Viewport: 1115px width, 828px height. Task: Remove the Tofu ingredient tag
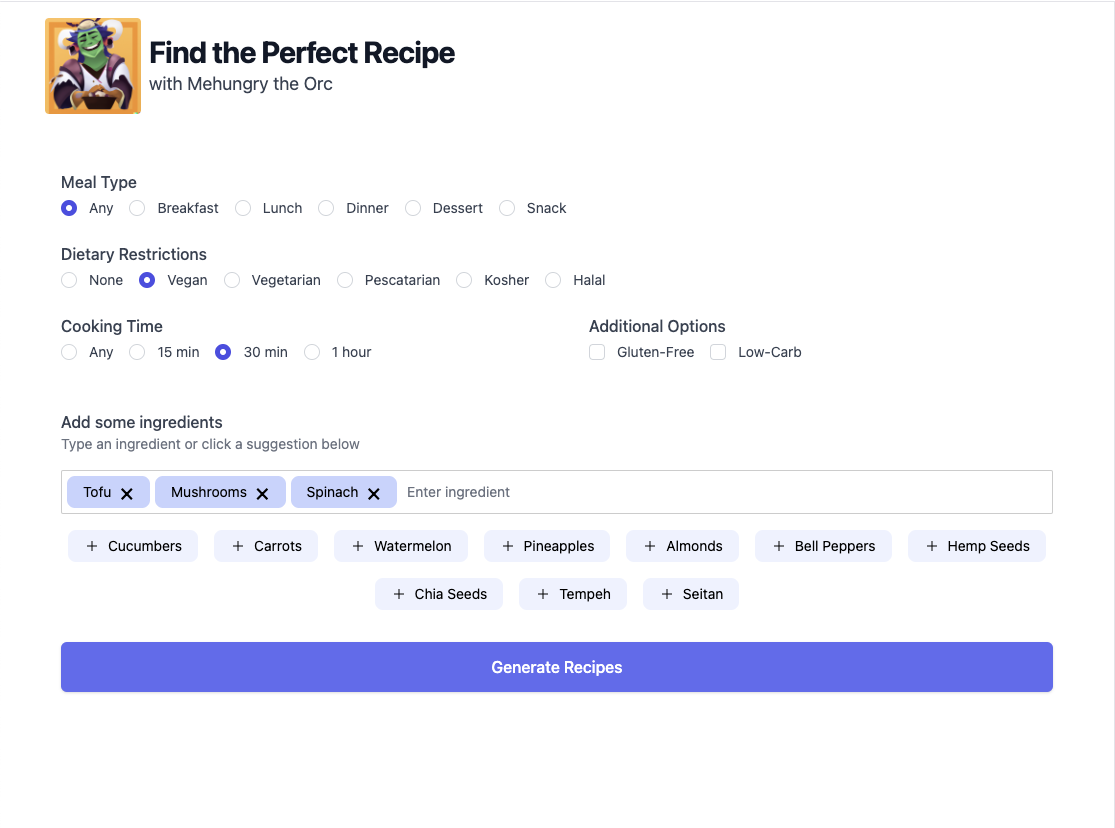pos(127,492)
